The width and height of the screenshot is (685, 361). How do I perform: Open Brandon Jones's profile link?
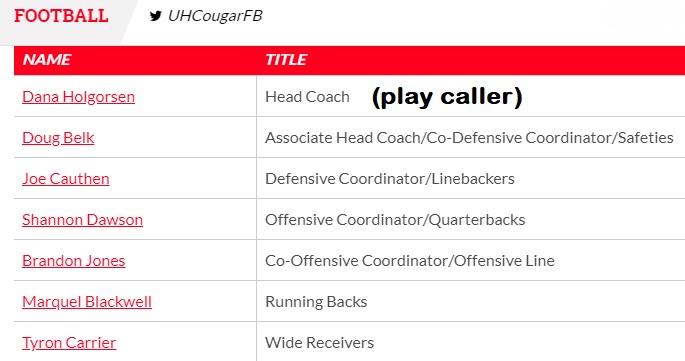pos(74,260)
